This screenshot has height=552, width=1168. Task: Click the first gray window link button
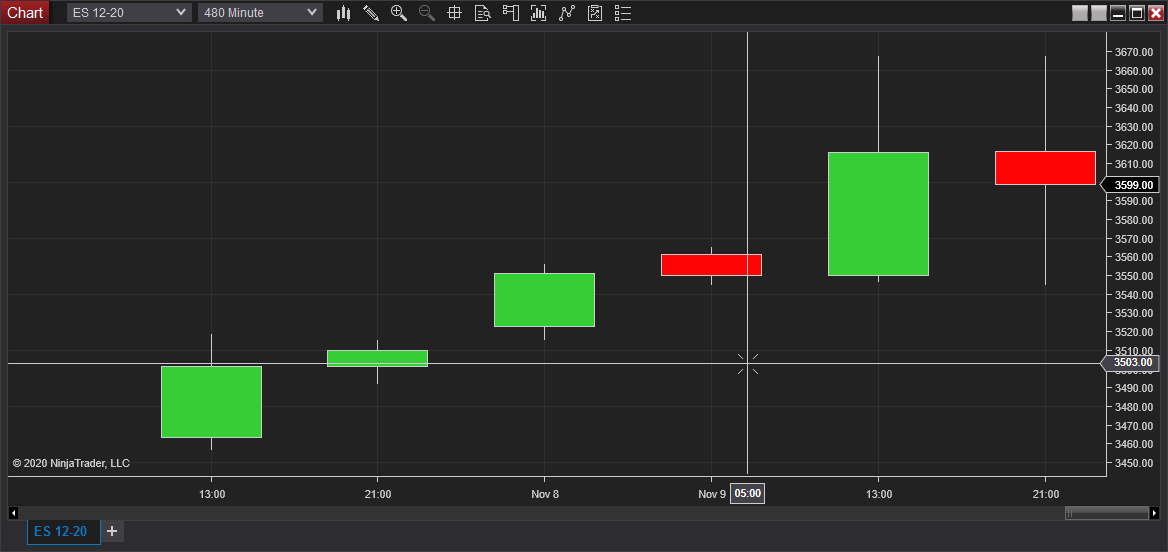pos(1079,13)
